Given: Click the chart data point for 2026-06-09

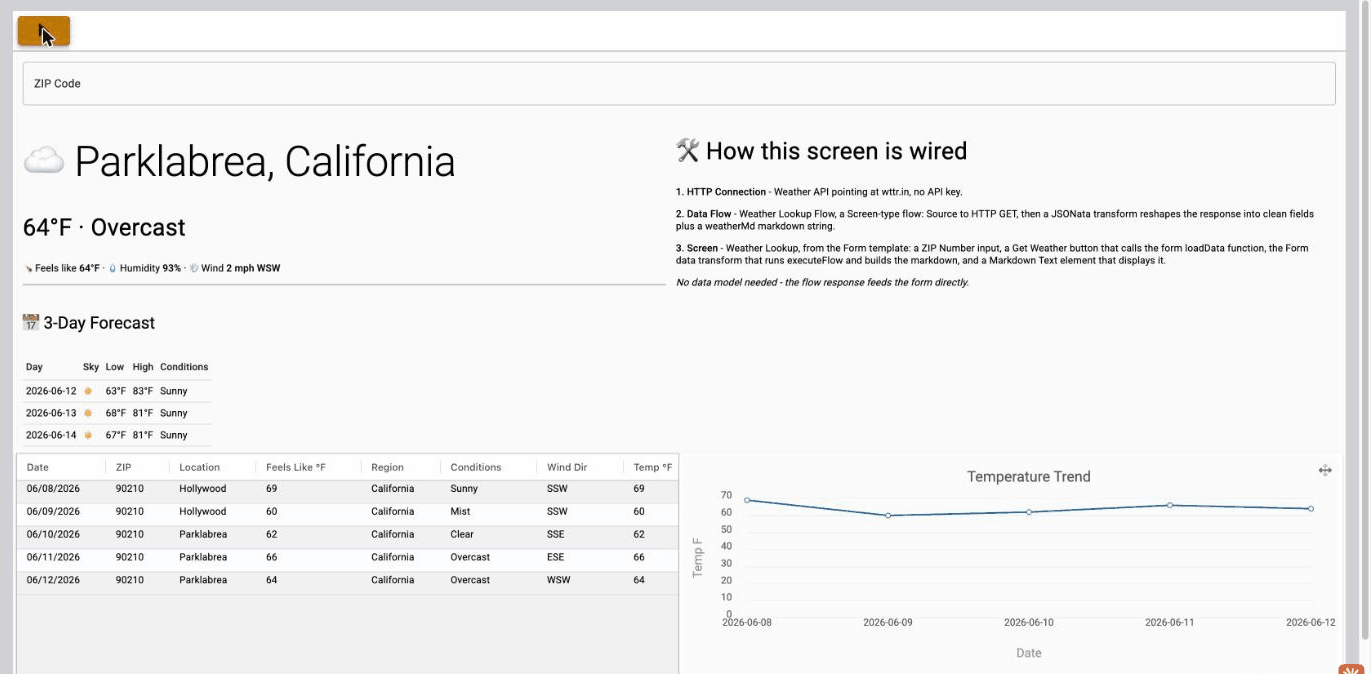Looking at the screenshot, I should click(888, 515).
